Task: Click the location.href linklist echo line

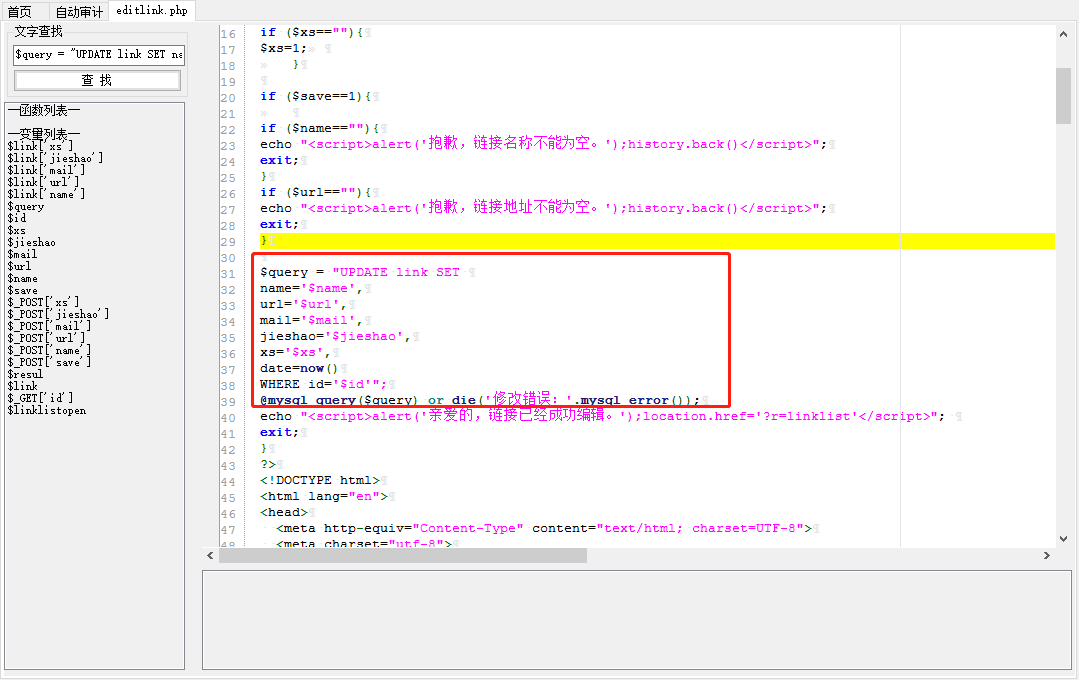Action: pos(602,416)
